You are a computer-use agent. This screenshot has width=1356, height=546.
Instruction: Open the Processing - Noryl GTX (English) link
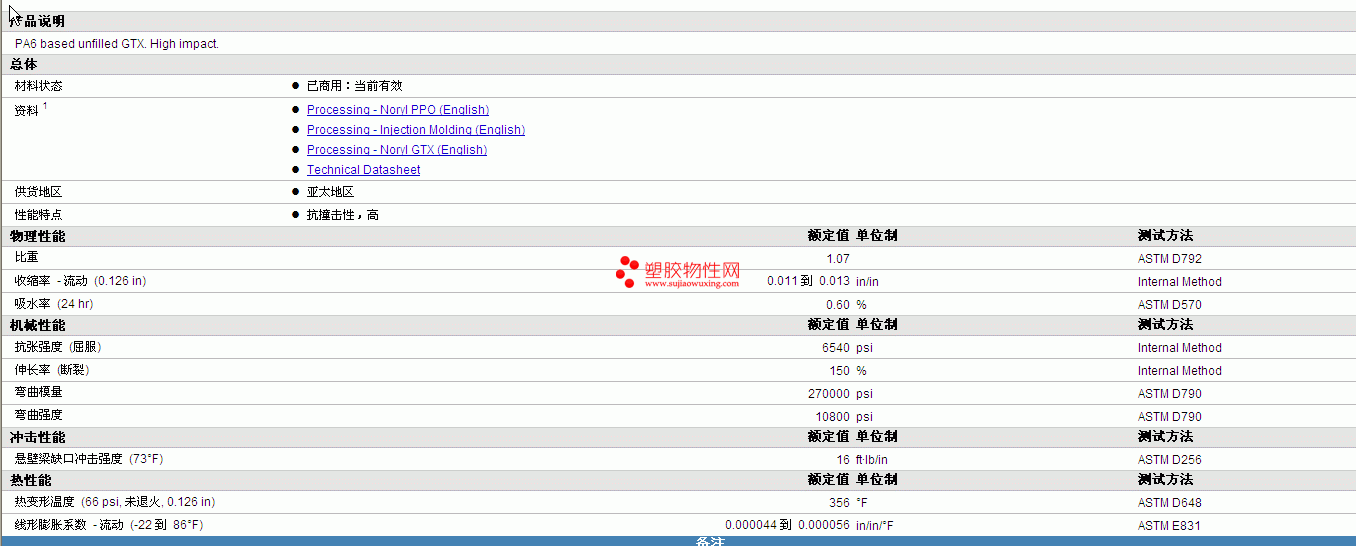tap(397, 150)
